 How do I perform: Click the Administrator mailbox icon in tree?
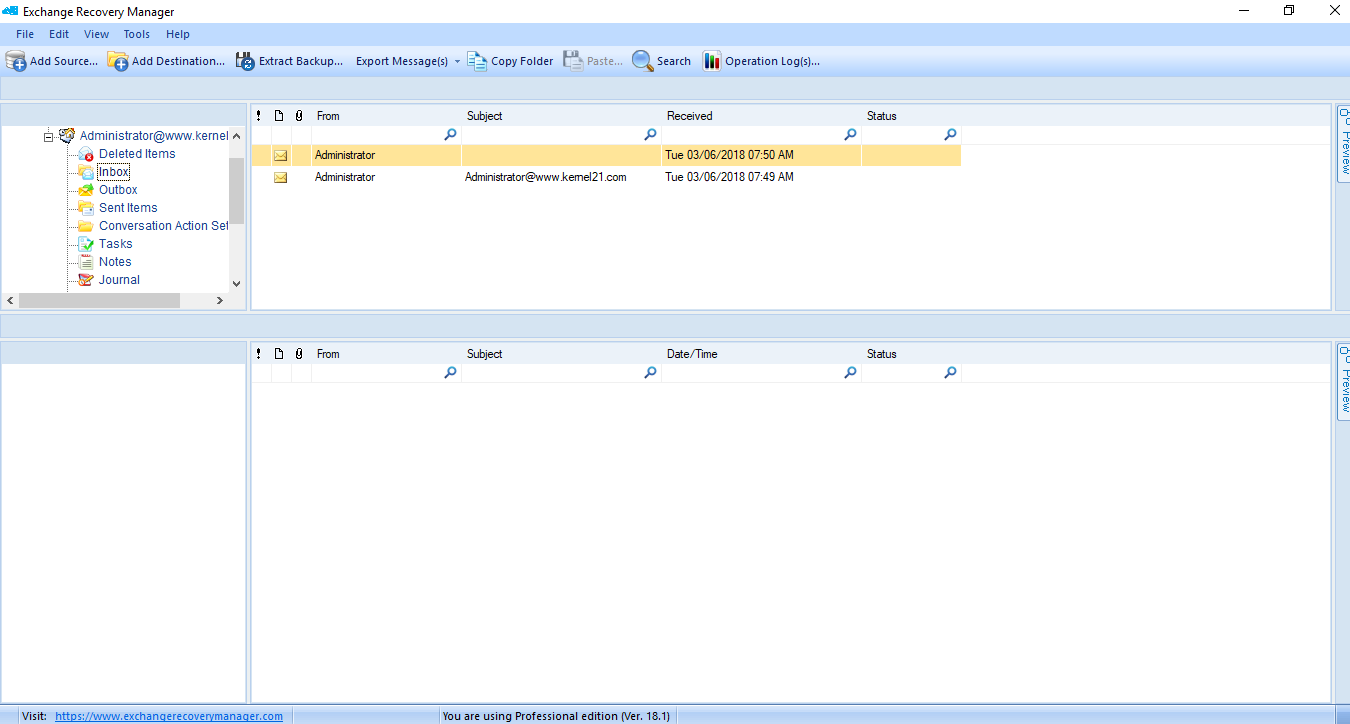67,136
